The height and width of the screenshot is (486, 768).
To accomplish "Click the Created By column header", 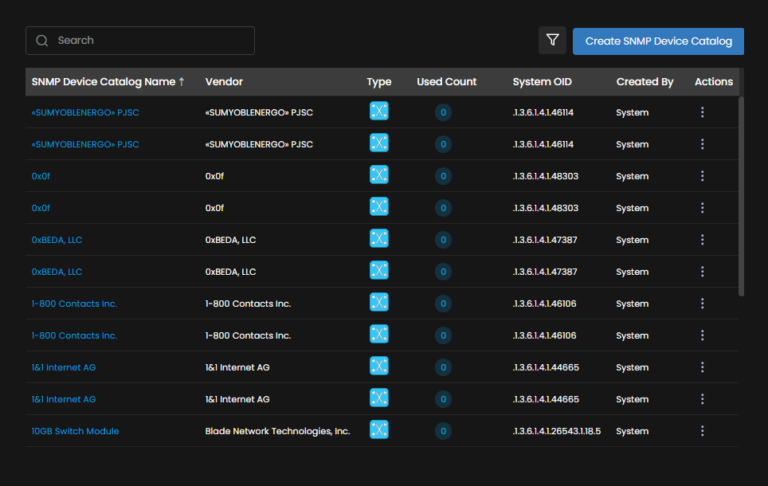I will pos(645,82).
